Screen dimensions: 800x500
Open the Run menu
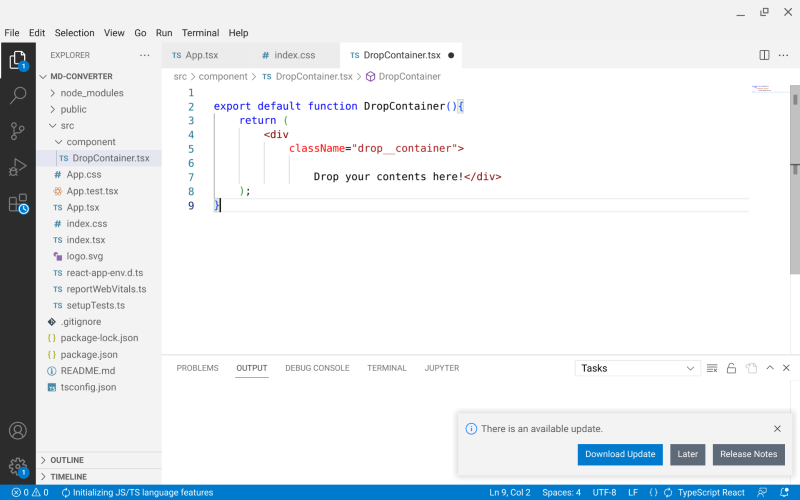pos(164,33)
